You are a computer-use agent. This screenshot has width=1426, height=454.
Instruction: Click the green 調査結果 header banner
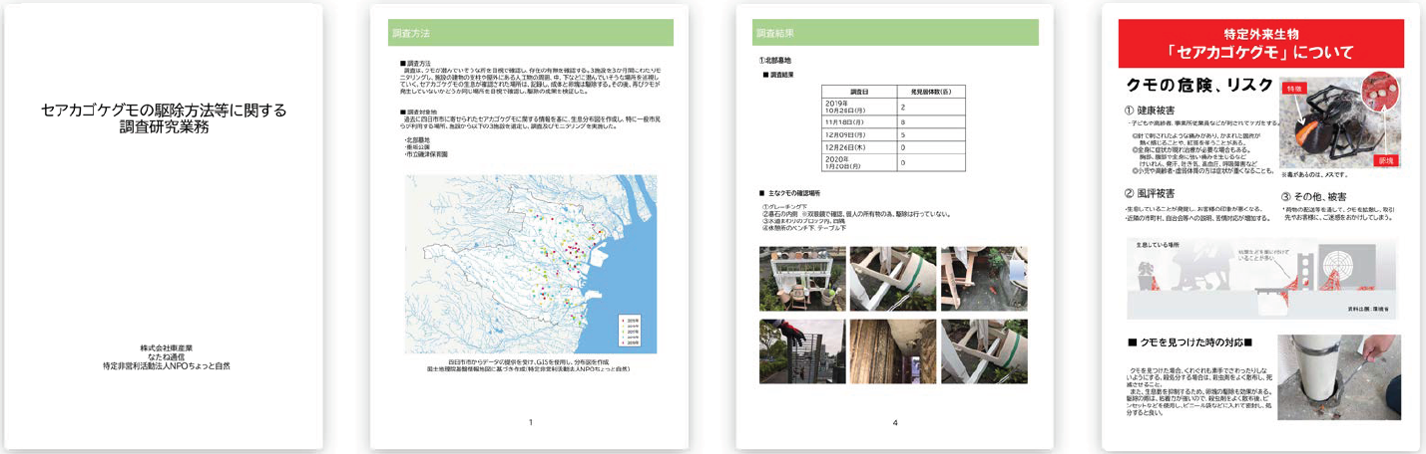coord(894,33)
